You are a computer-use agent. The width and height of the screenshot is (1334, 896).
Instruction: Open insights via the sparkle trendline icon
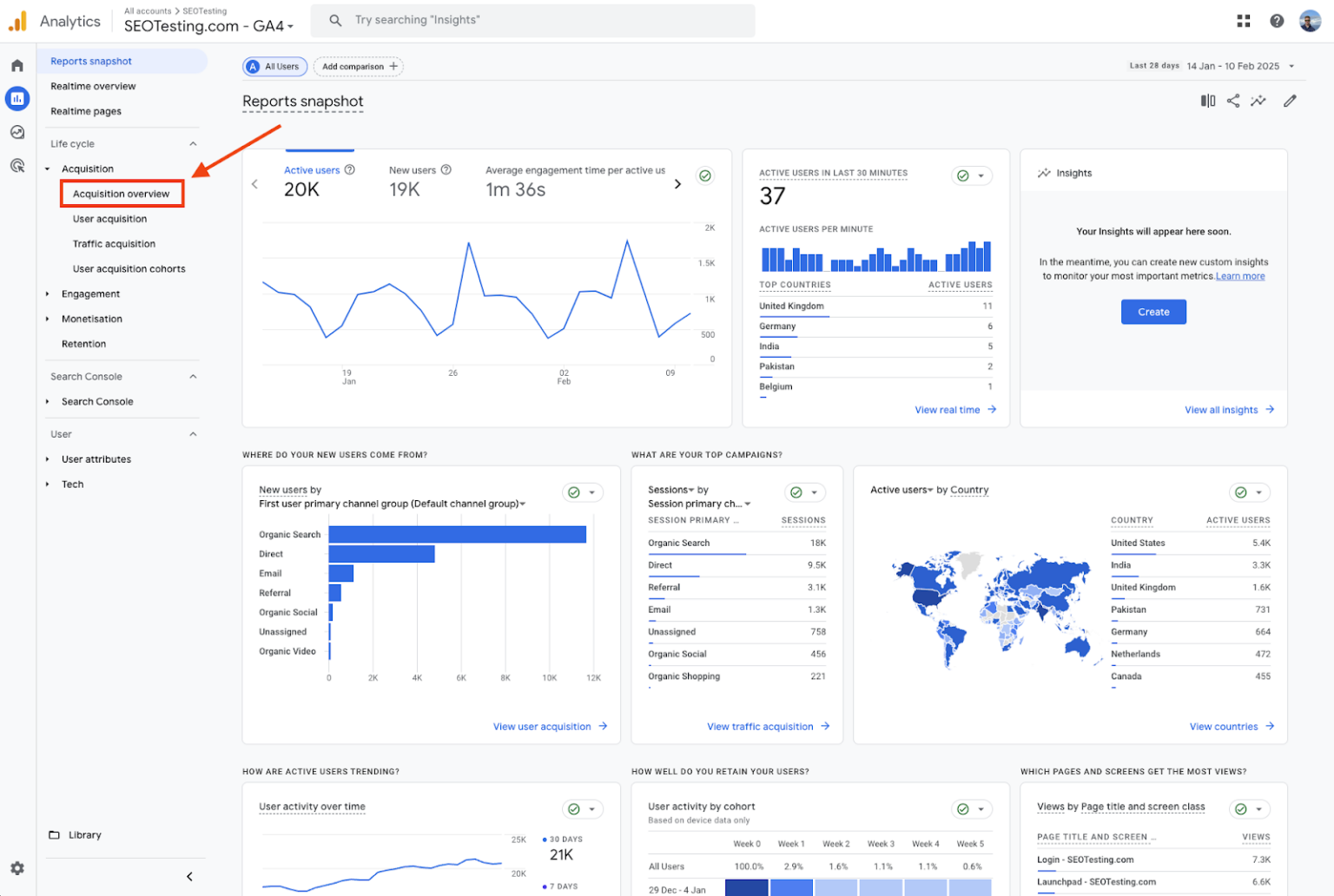tap(1258, 101)
